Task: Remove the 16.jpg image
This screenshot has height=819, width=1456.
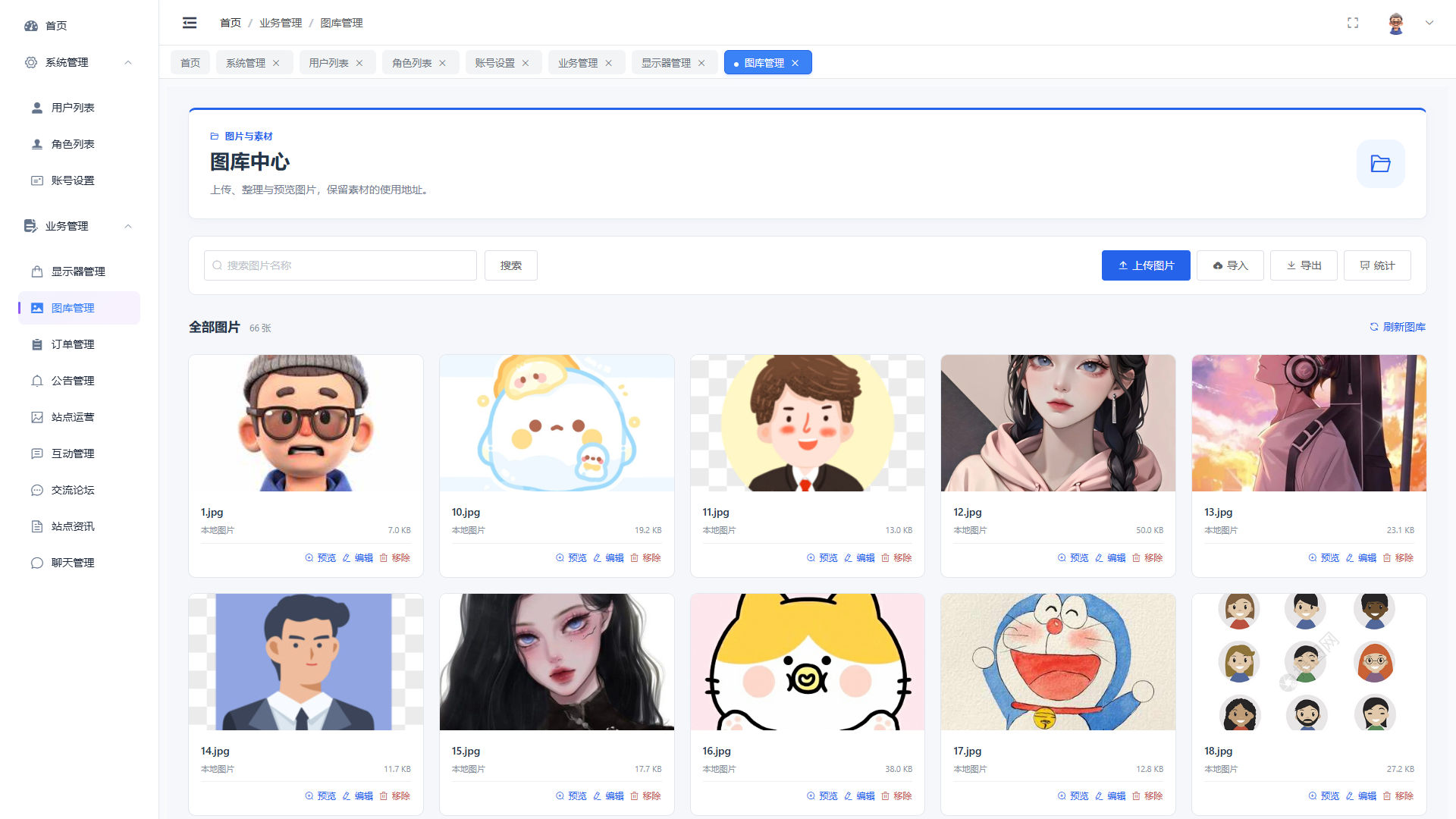Action: pos(896,796)
